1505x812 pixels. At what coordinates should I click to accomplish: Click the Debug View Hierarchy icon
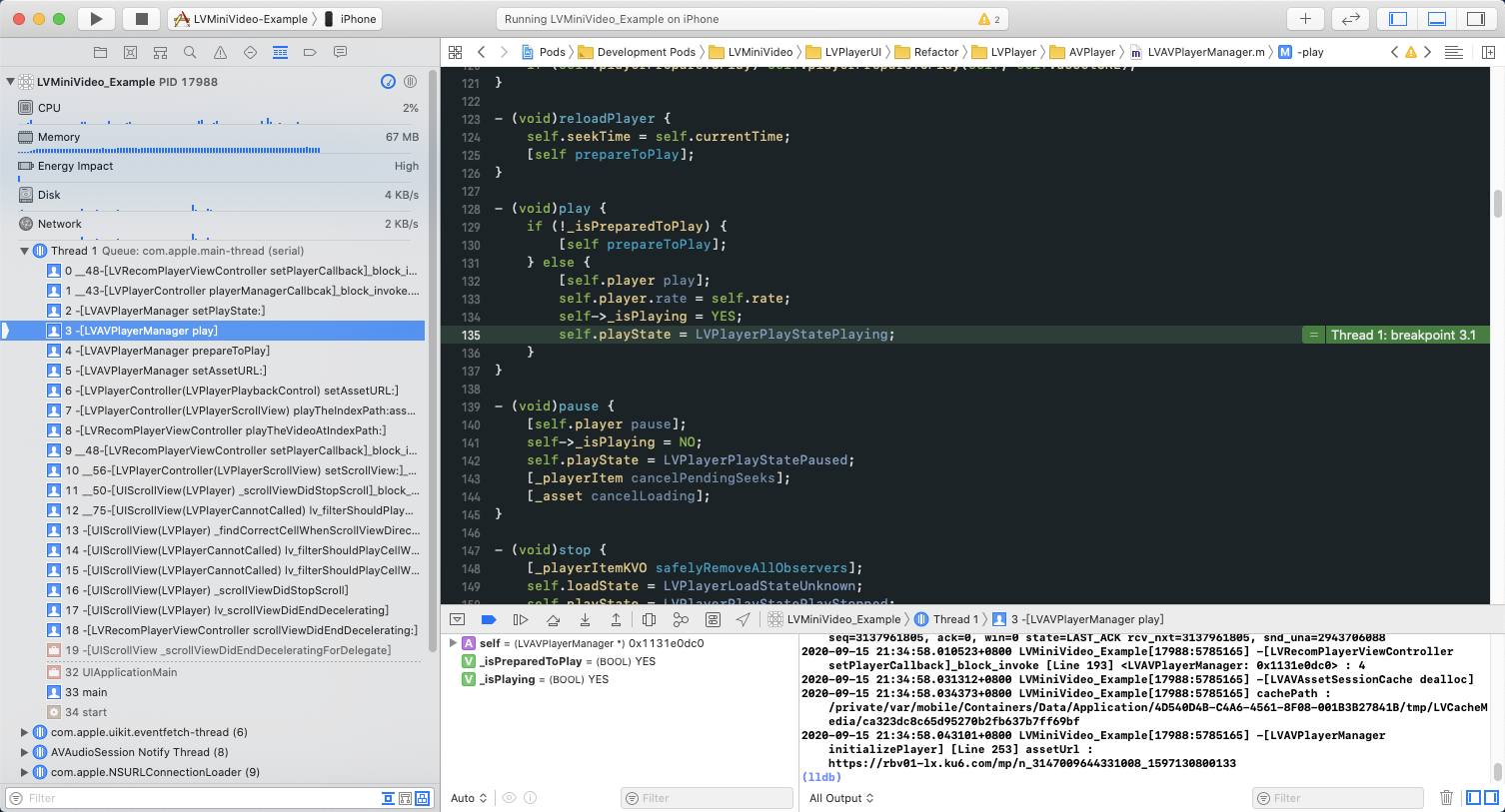coord(650,618)
